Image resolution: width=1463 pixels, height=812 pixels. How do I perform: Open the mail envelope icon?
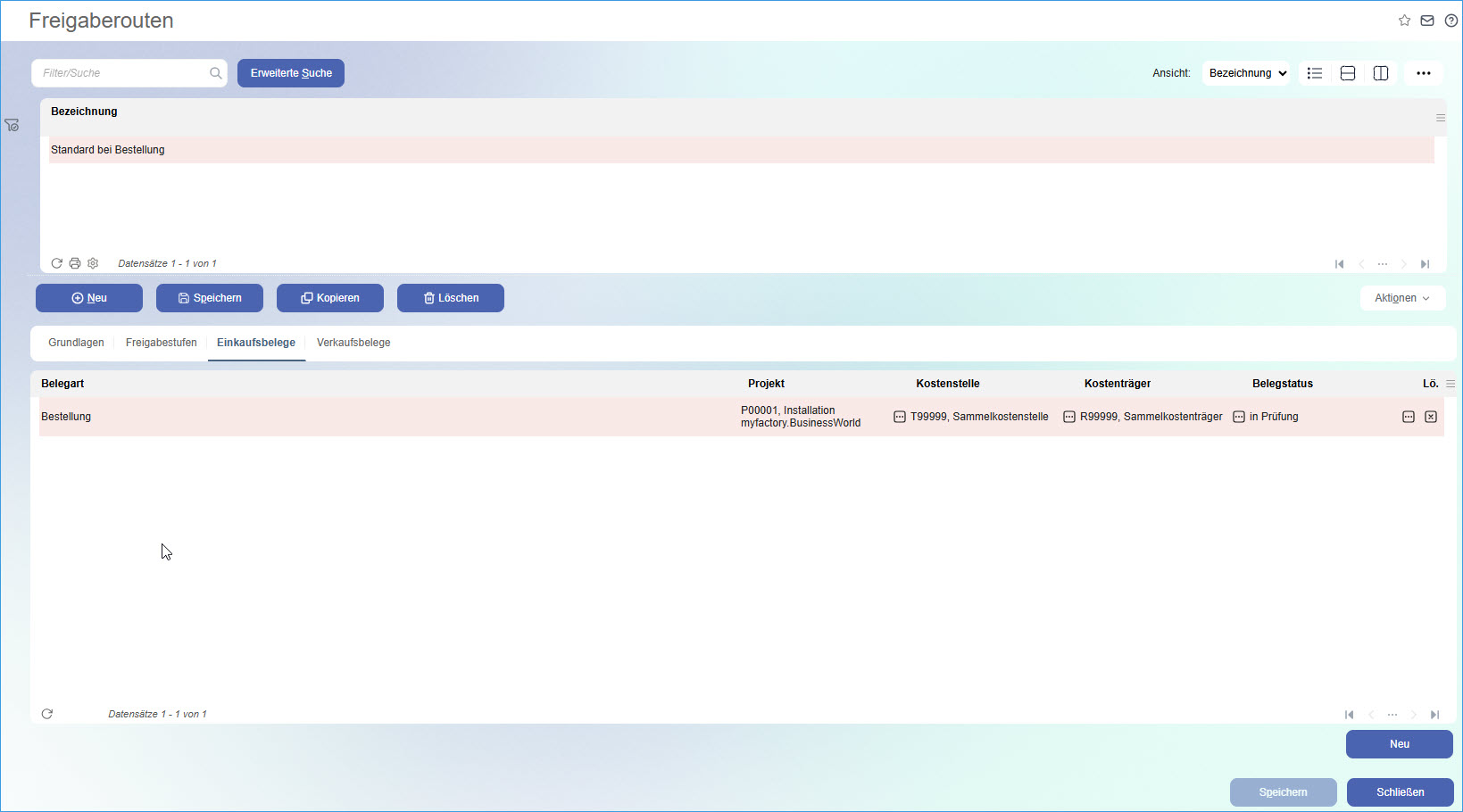pyautogui.click(x=1427, y=21)
